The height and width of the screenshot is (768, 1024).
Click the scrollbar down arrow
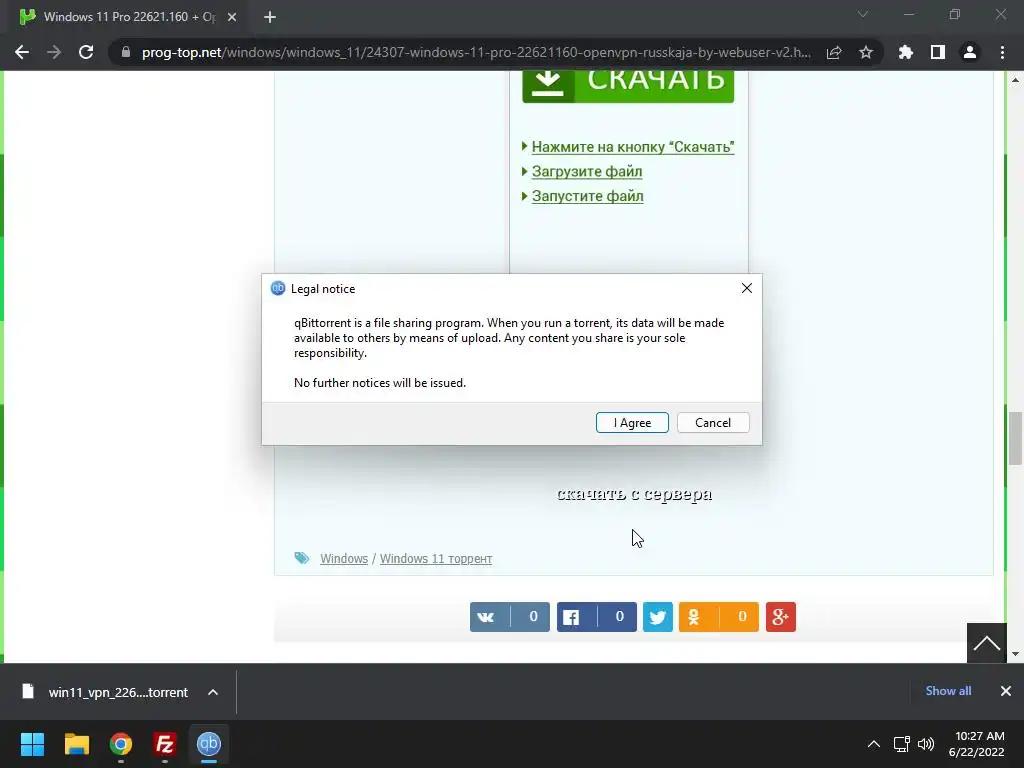[1015, 654]
